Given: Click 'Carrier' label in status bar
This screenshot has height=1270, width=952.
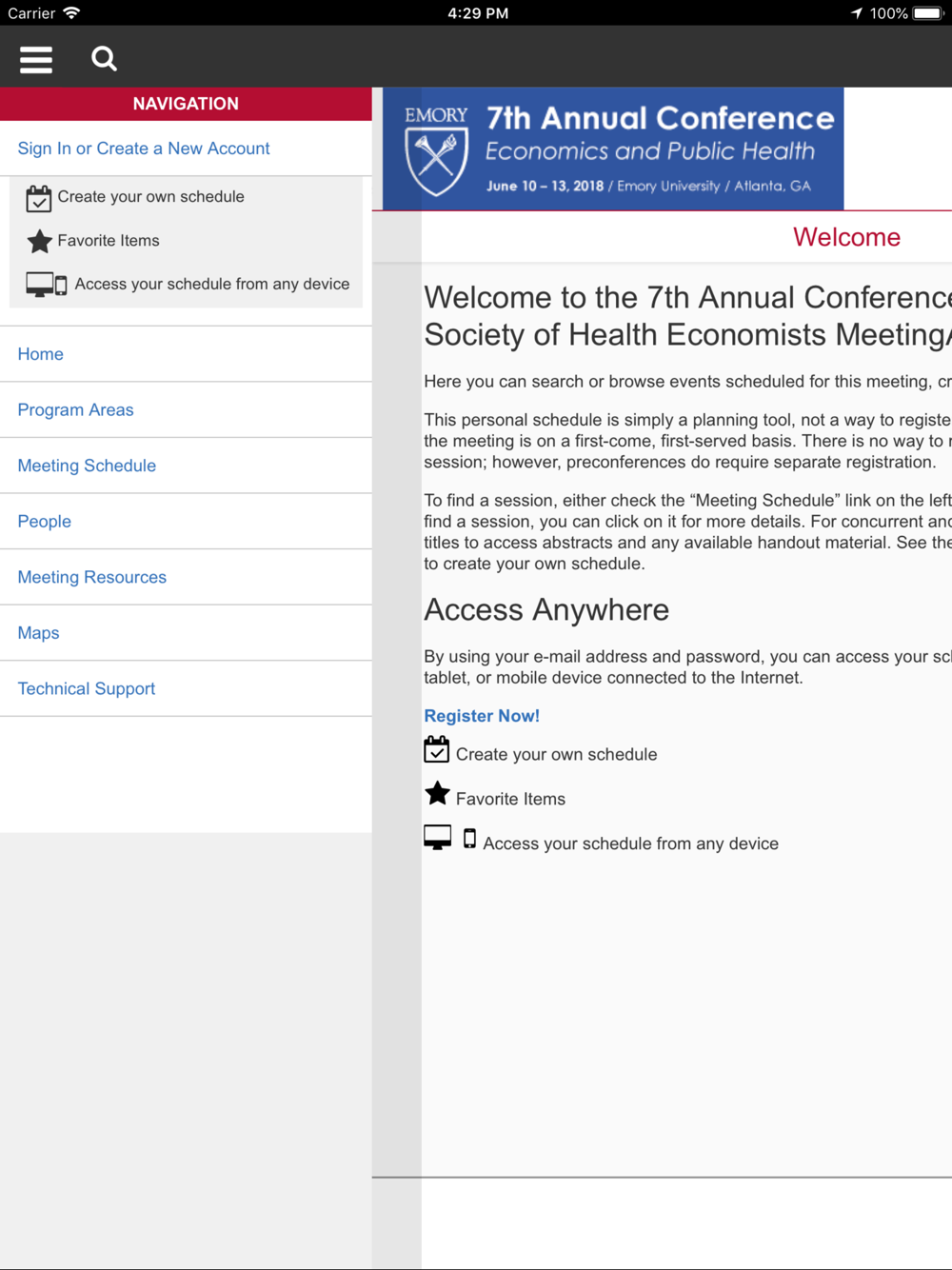Looking at the screenshot, I should [31, 13].
